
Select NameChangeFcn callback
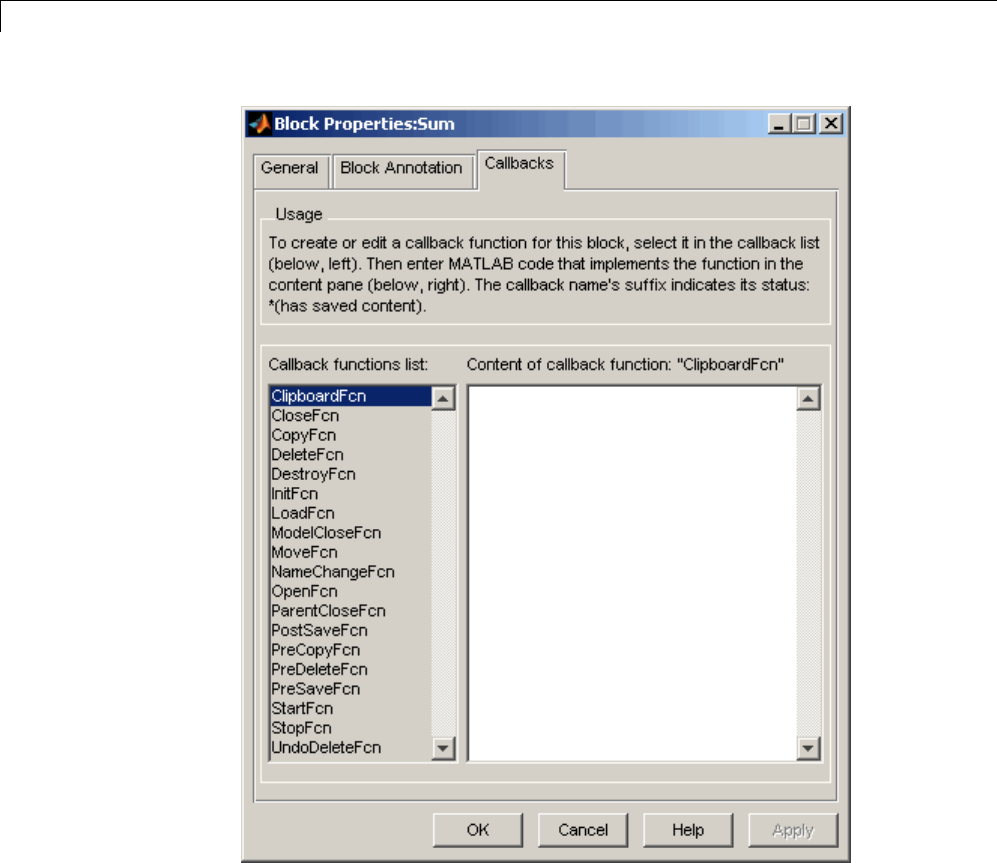click(350, 572)
